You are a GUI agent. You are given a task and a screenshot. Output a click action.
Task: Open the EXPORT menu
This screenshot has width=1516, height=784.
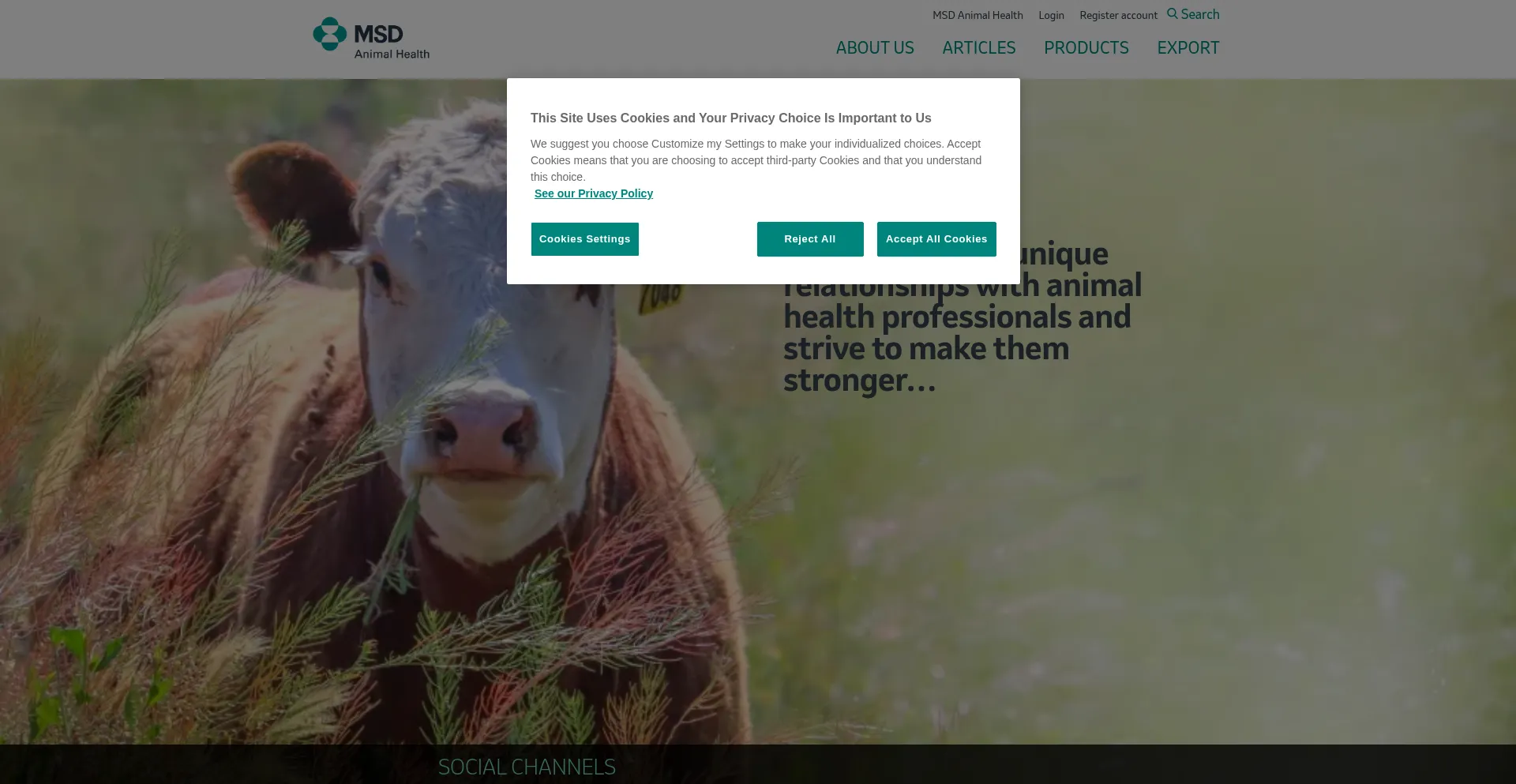point(1188,48)
